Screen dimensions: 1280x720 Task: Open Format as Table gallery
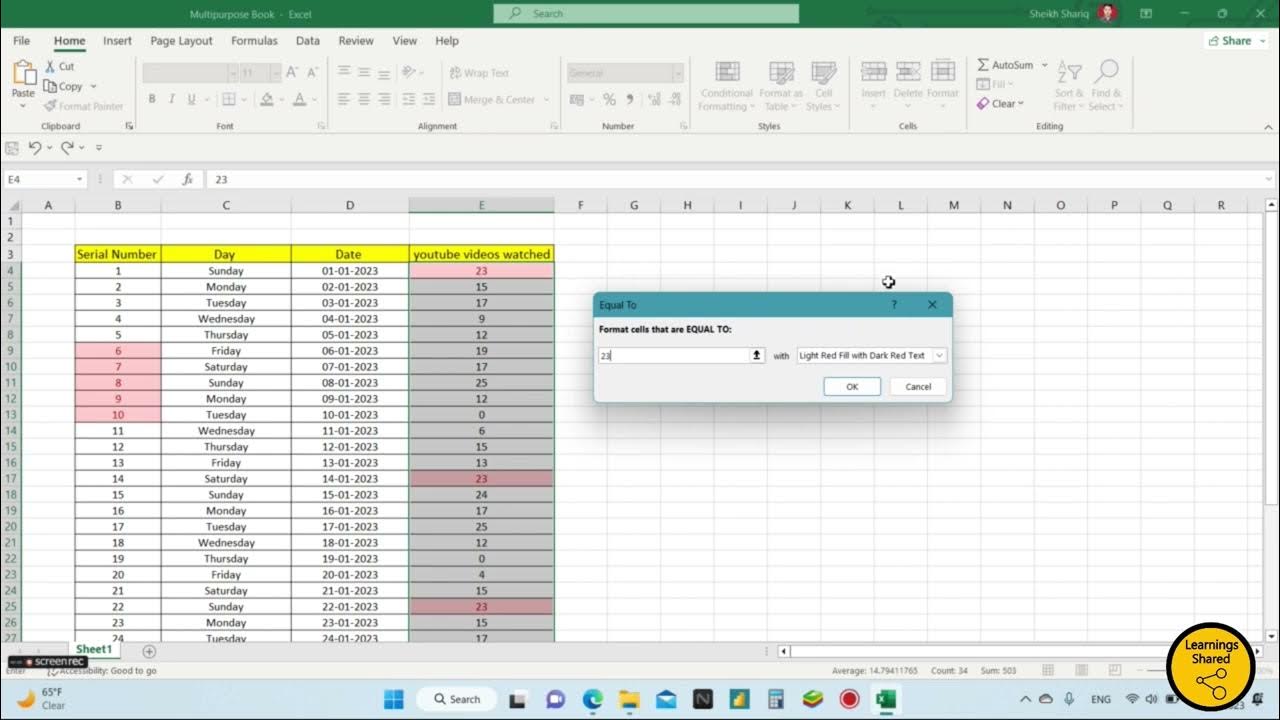pos(781,86)
